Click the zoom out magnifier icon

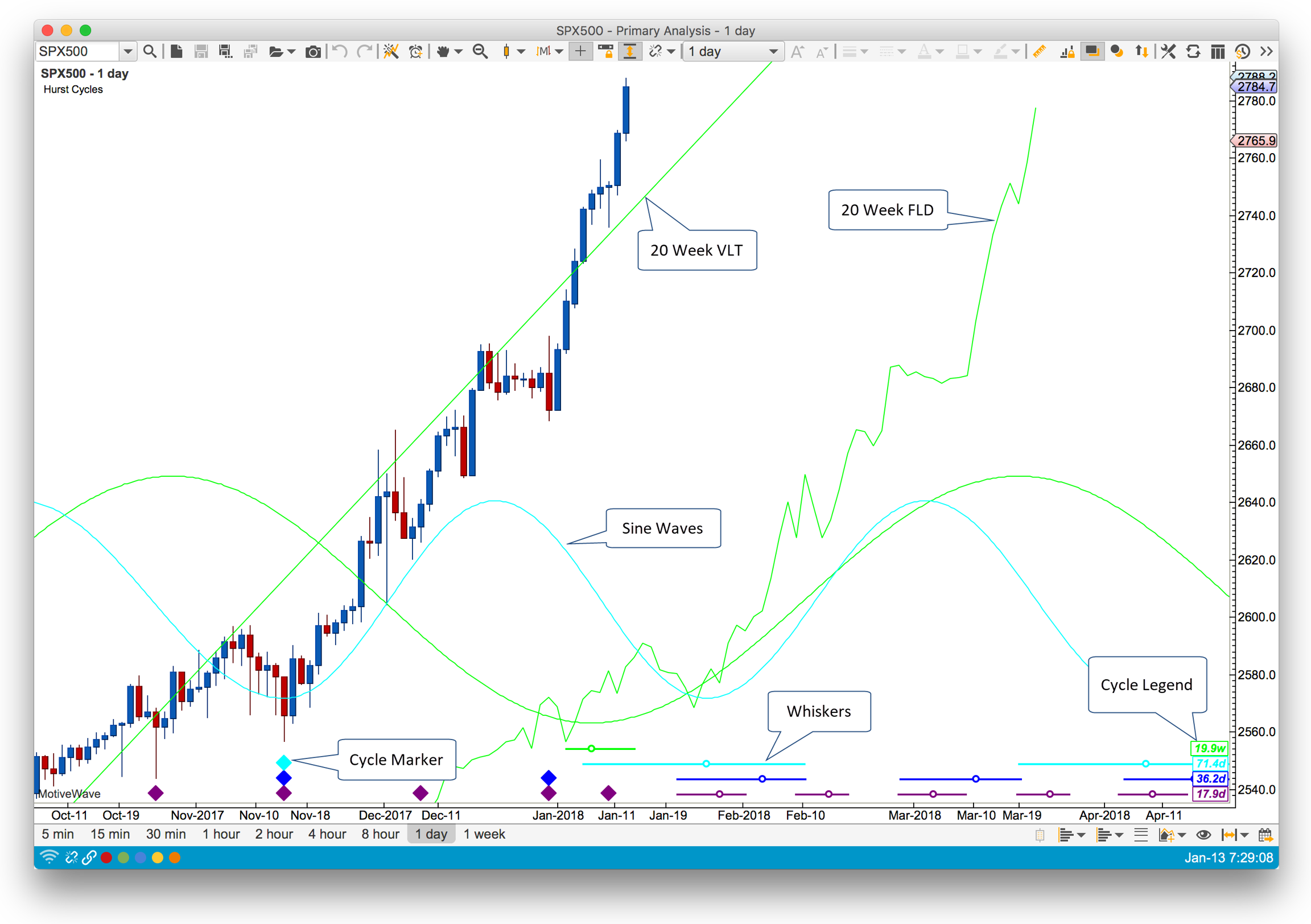[x=480, y=52]
